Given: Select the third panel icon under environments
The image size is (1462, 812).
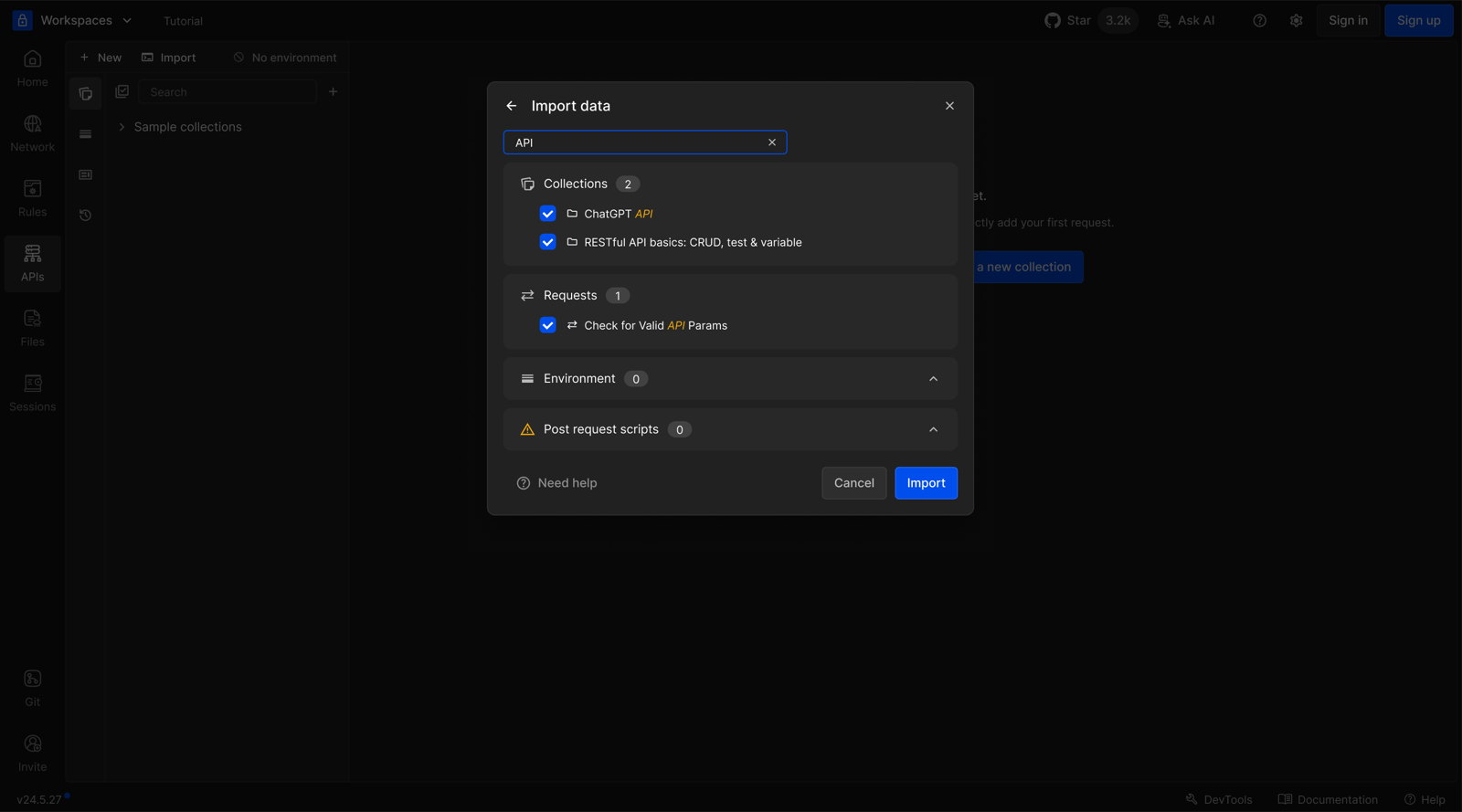Looking at the screenshot, I should pyautogui.click(x=85, y=174).
